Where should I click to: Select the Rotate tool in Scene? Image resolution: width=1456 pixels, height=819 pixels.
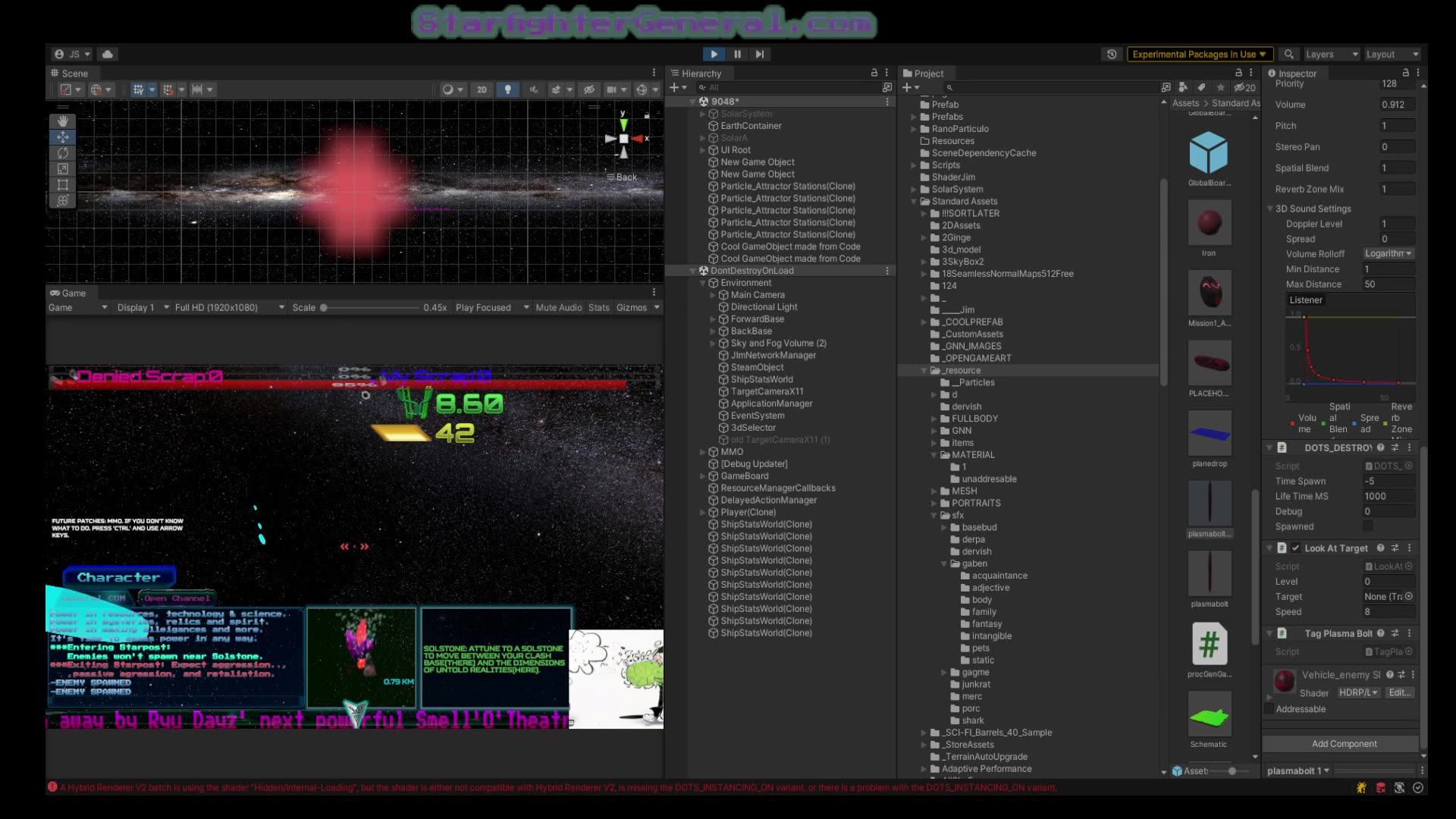tap(63, 153)
